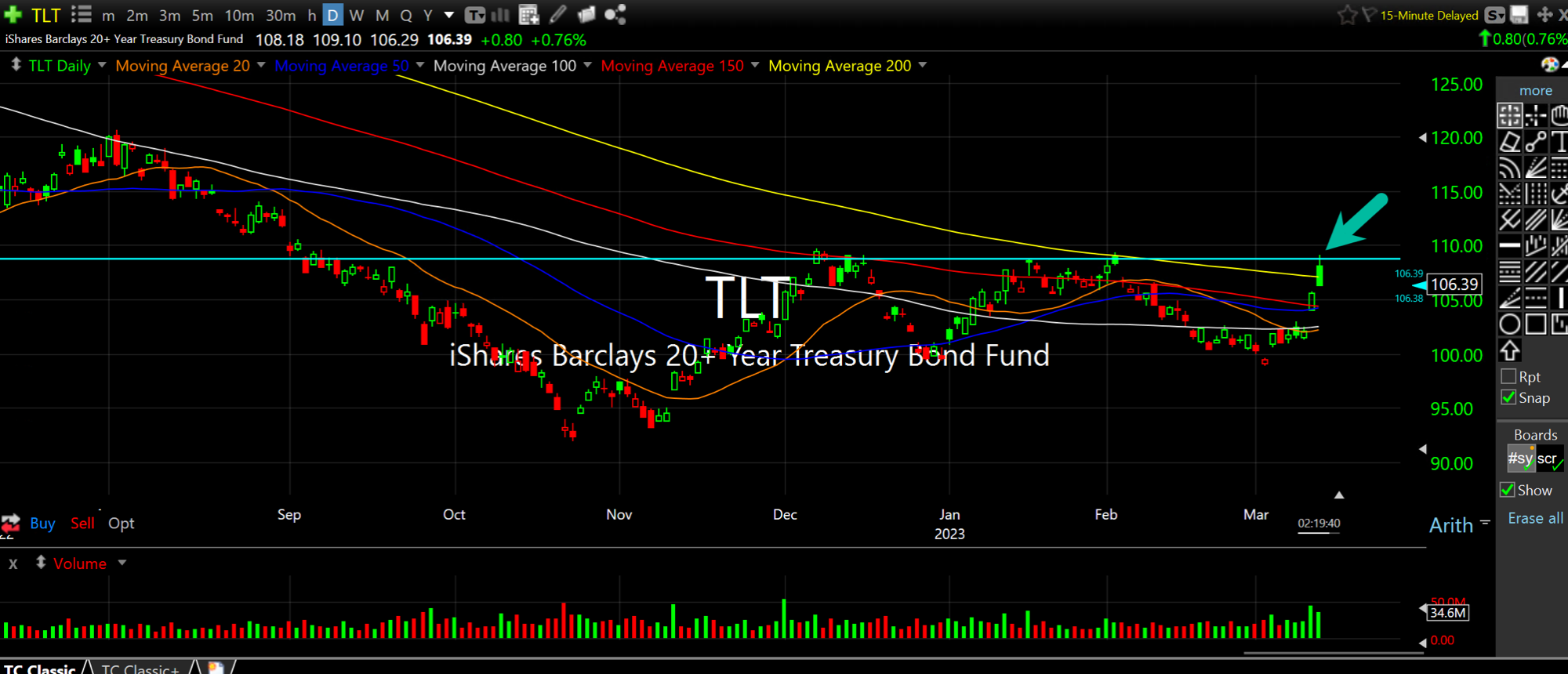Screen dimensions: 1568x674
Task: Click the stacked folders layout icon
Action: point(586,14)
